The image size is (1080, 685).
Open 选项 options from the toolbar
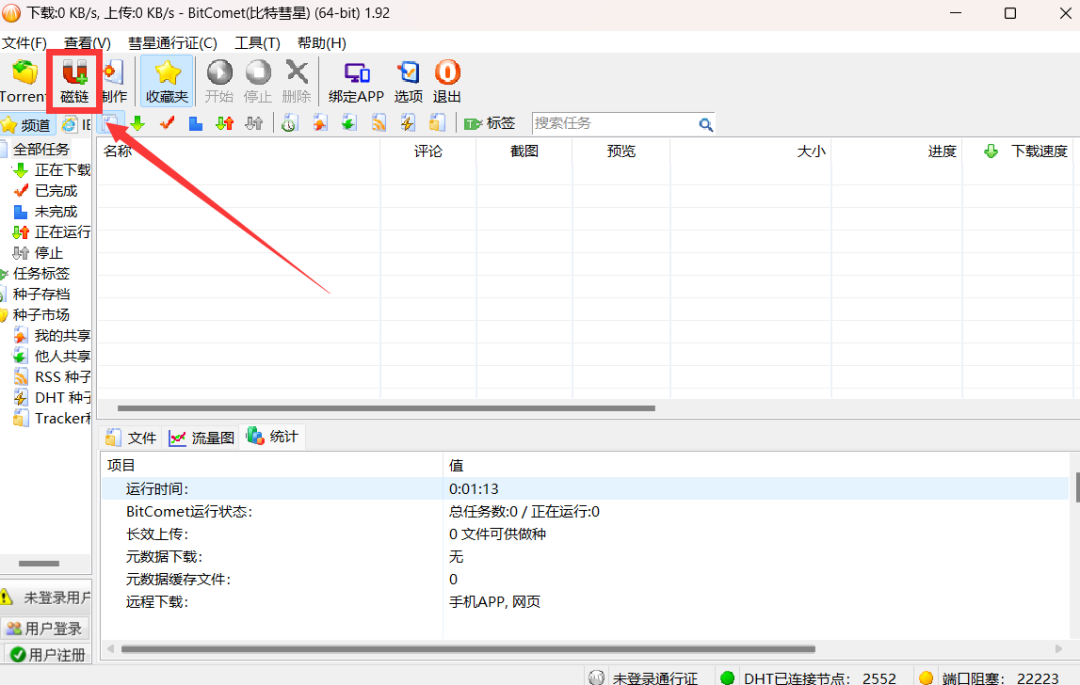(408, 81)
